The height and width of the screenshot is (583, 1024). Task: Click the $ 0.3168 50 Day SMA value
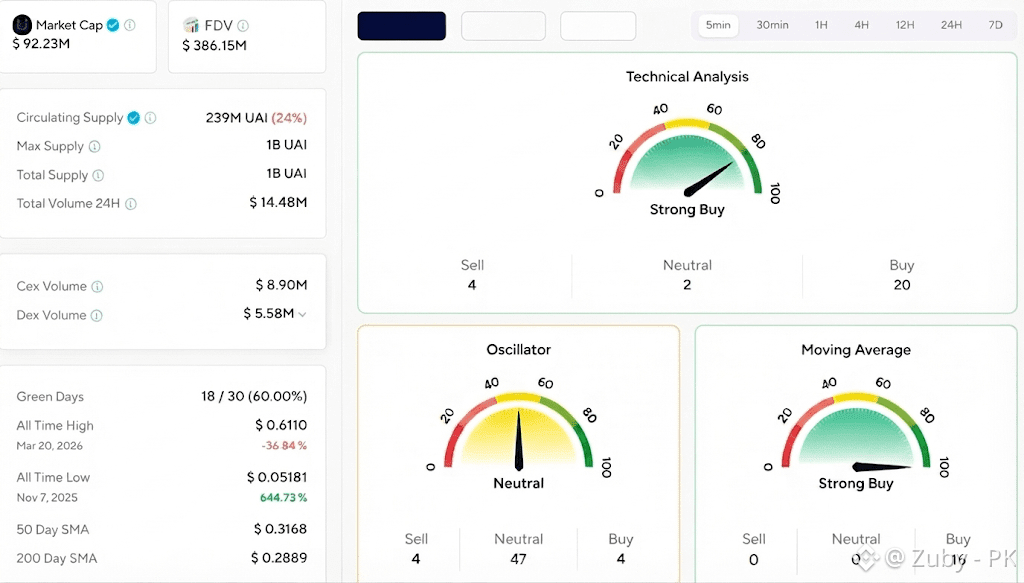280,529
